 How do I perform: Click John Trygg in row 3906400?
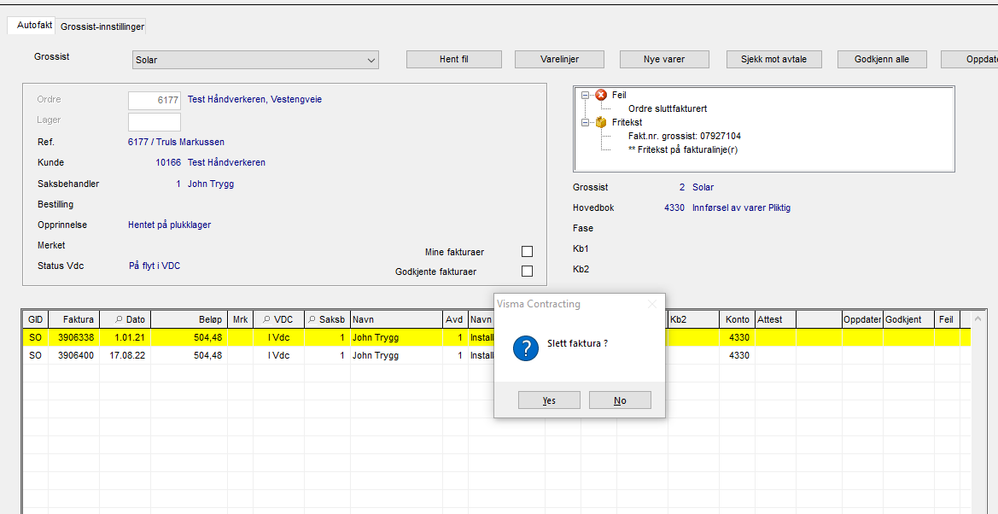coord(396,356)
